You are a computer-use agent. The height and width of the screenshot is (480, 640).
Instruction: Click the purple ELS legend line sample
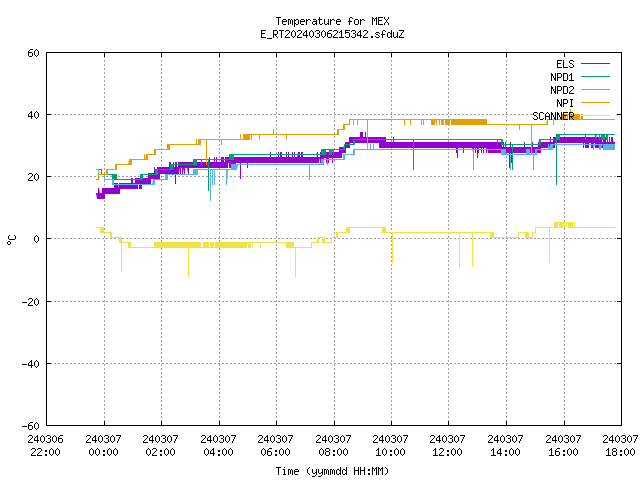pos(596,64)
